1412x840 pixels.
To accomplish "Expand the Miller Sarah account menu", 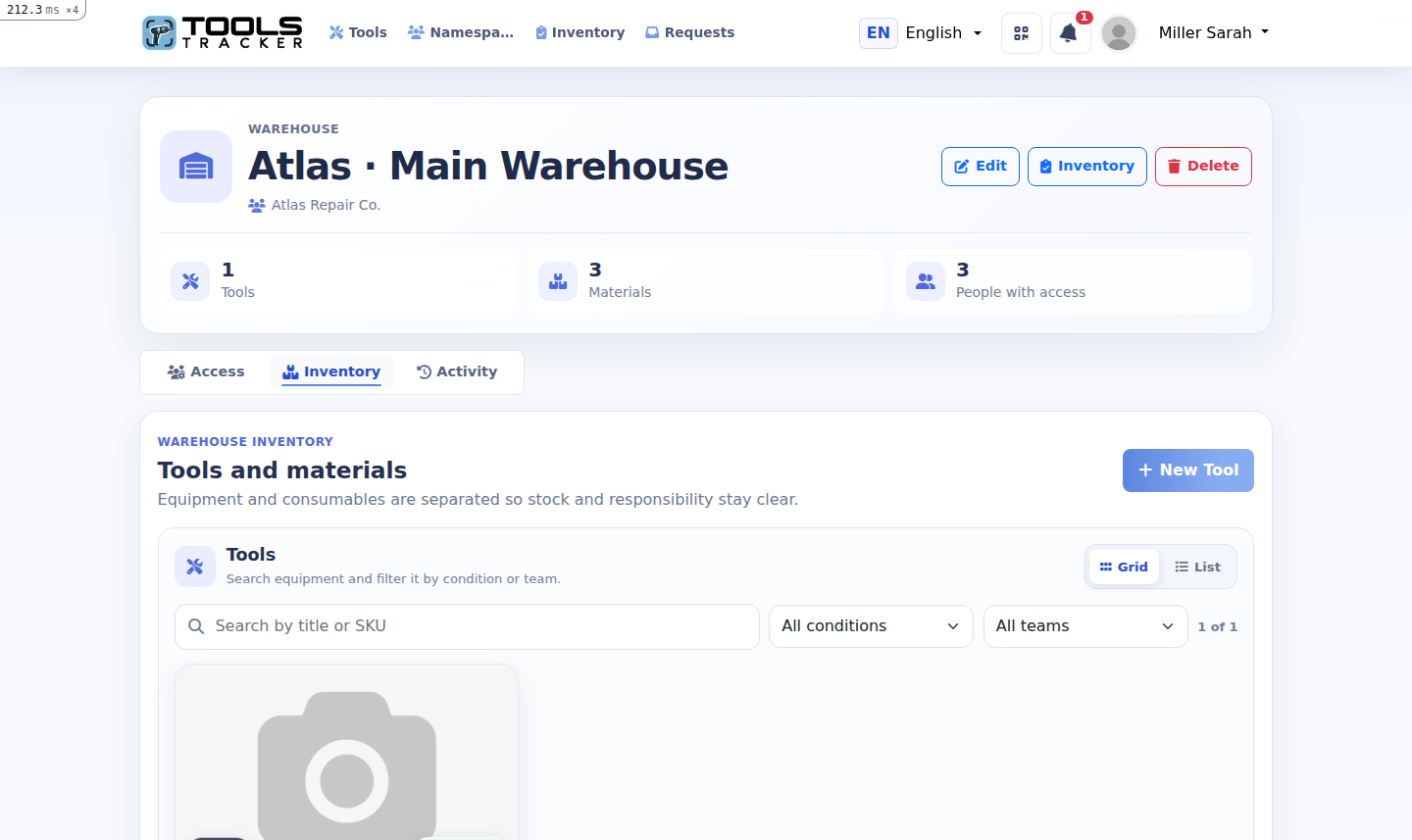I will tap(1214, 32).
